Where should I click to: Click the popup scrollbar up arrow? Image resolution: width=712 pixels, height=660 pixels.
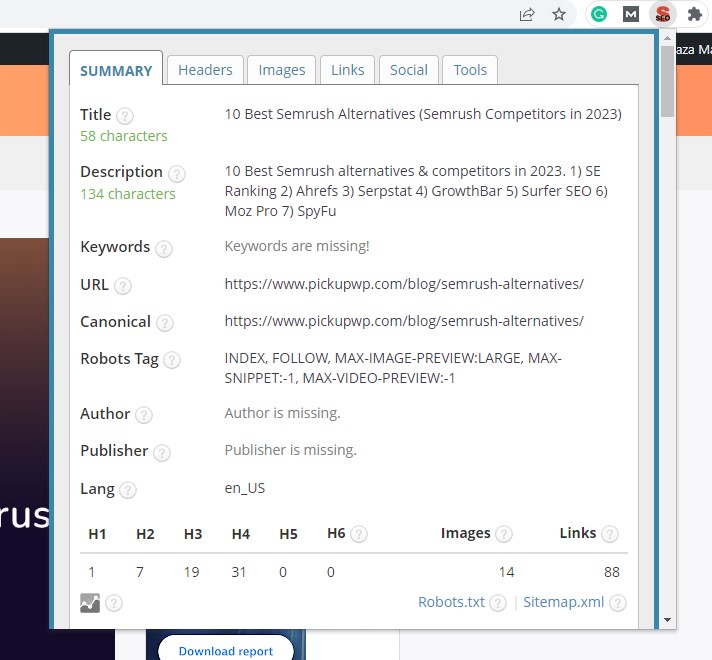667,39
